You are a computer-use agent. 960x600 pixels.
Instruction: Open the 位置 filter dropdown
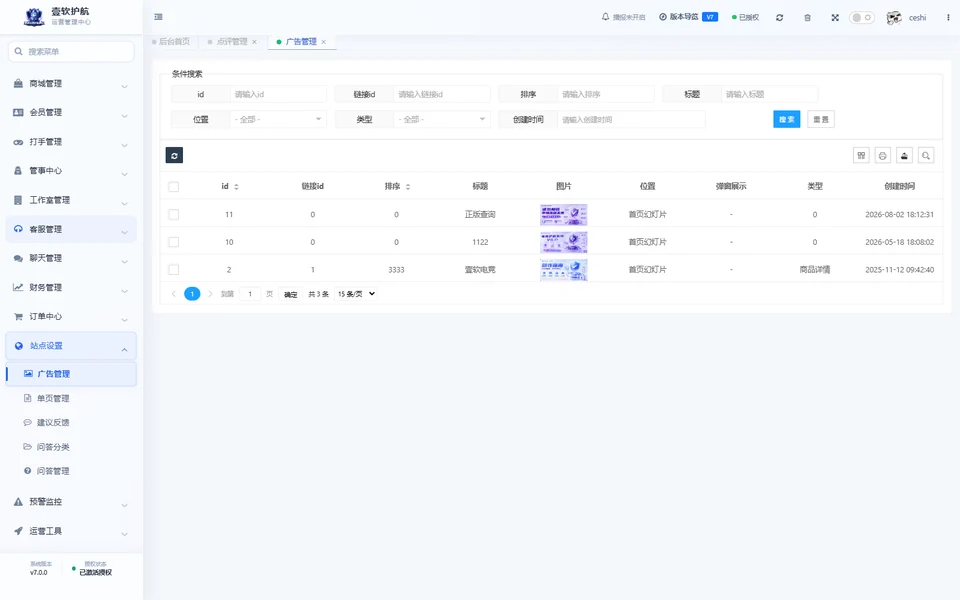[279, 119]
